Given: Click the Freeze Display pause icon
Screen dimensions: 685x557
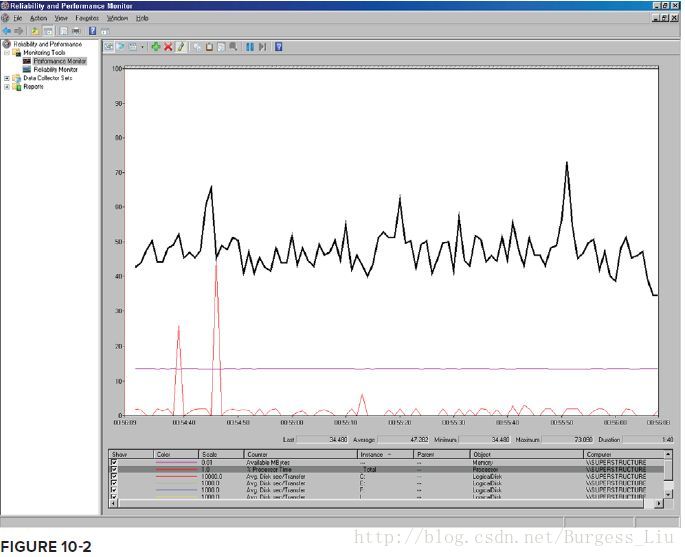Looking at the screenshot, I should click(249, 47).
